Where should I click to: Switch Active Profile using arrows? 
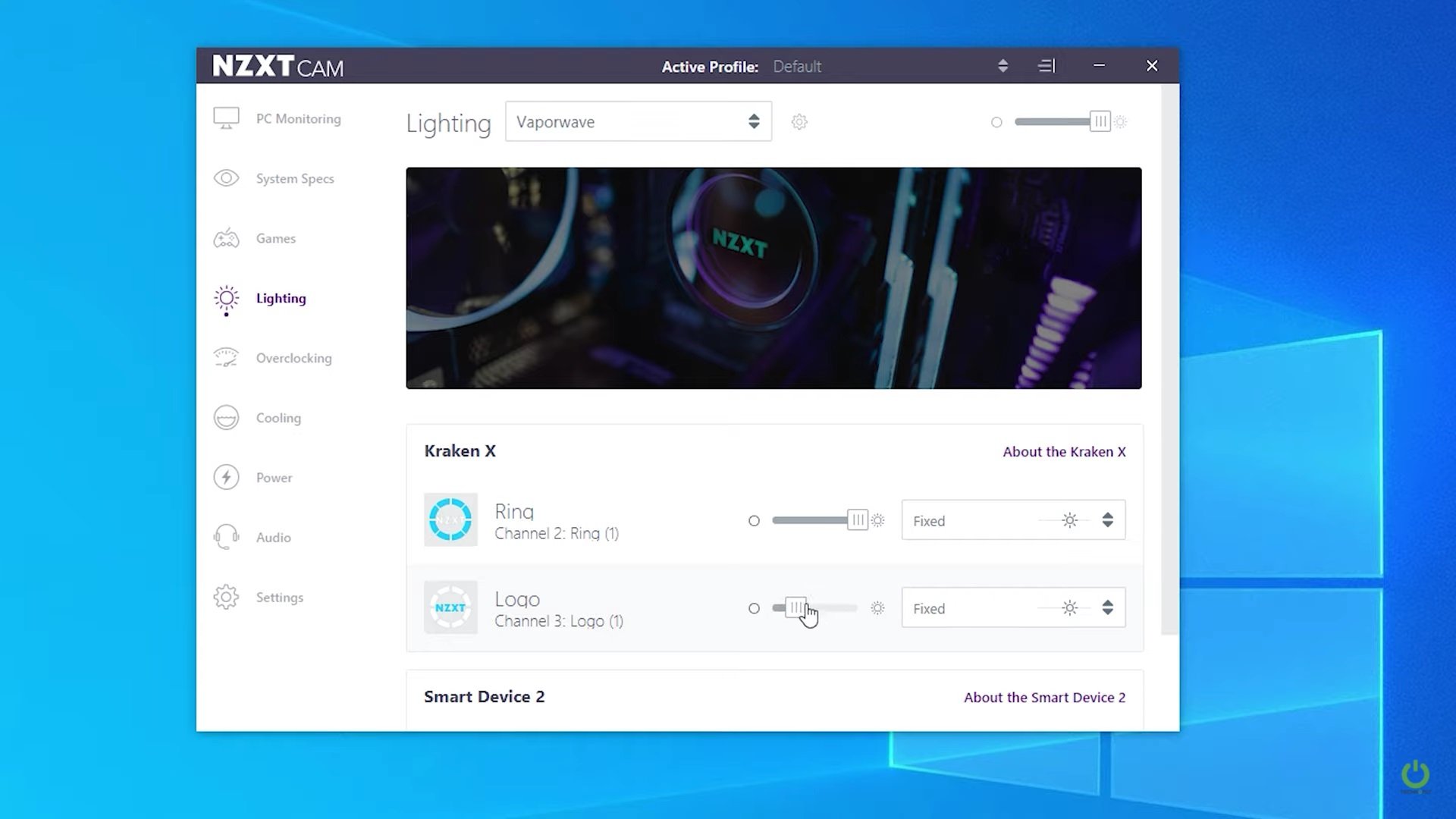(1003, 66)
